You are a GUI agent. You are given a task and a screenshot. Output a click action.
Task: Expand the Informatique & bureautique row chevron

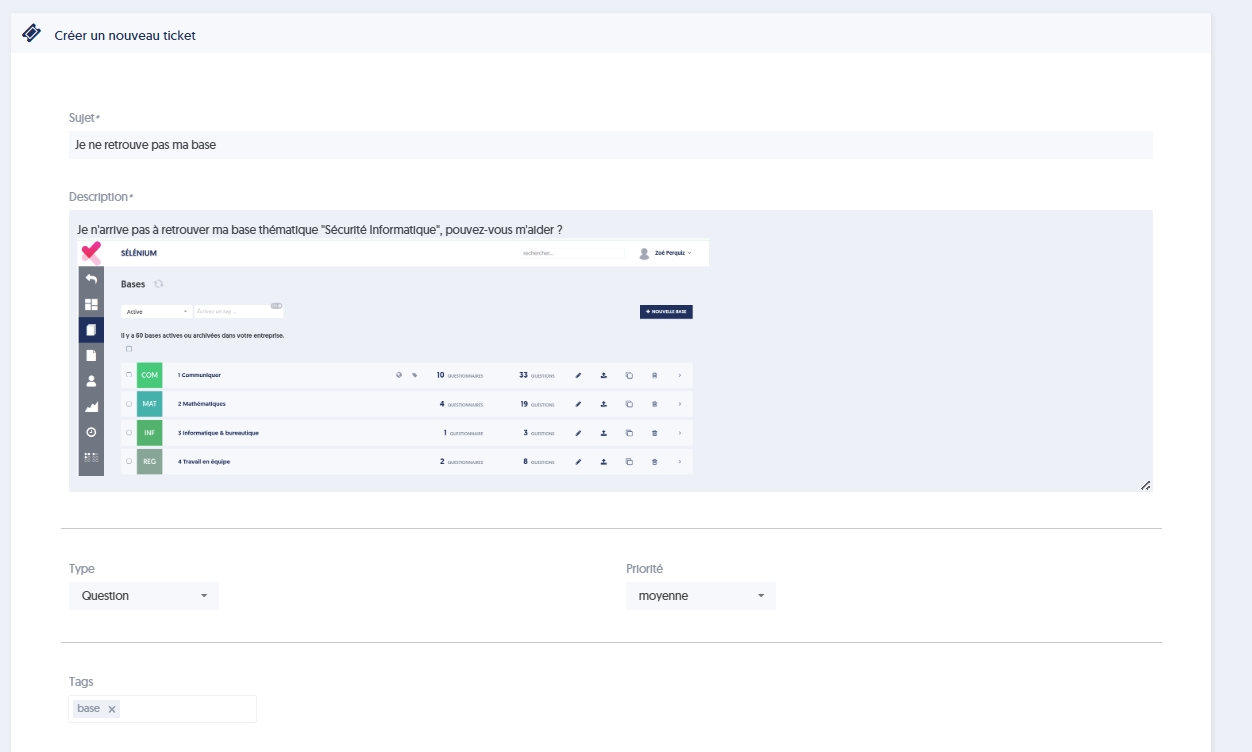point(680,433)
